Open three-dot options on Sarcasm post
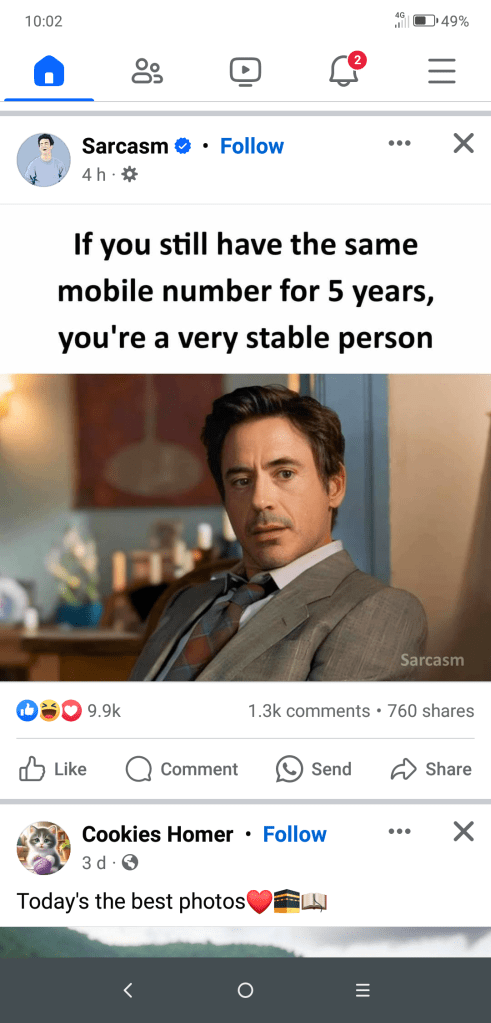The width and height of the screenshot is (491, 1023). (399, 143)
